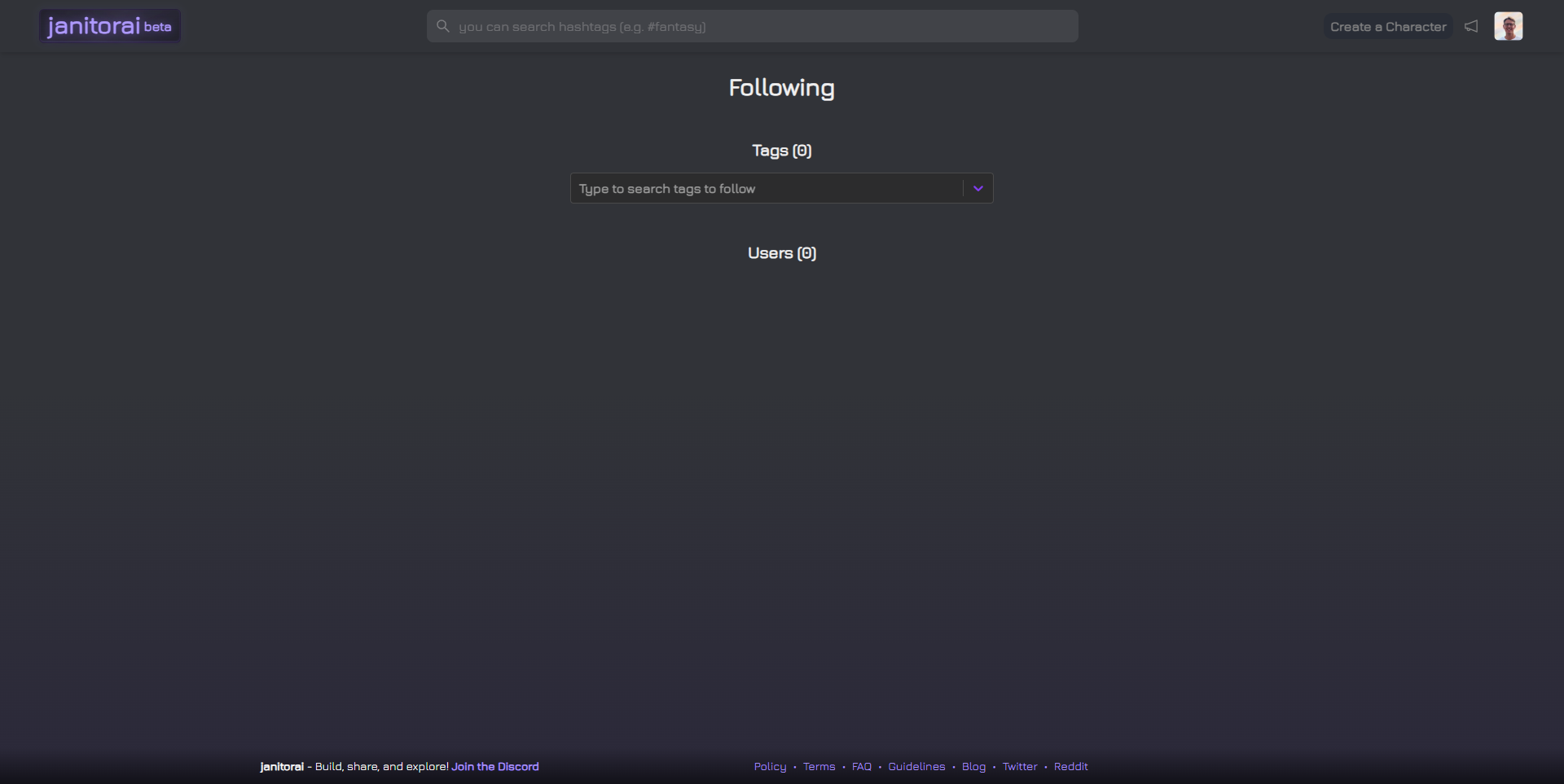Open the Reddit footer link
Image resolution: width=1564 pixels, height=784 pixels.
pyautogui.click(x=1070, y=766)
